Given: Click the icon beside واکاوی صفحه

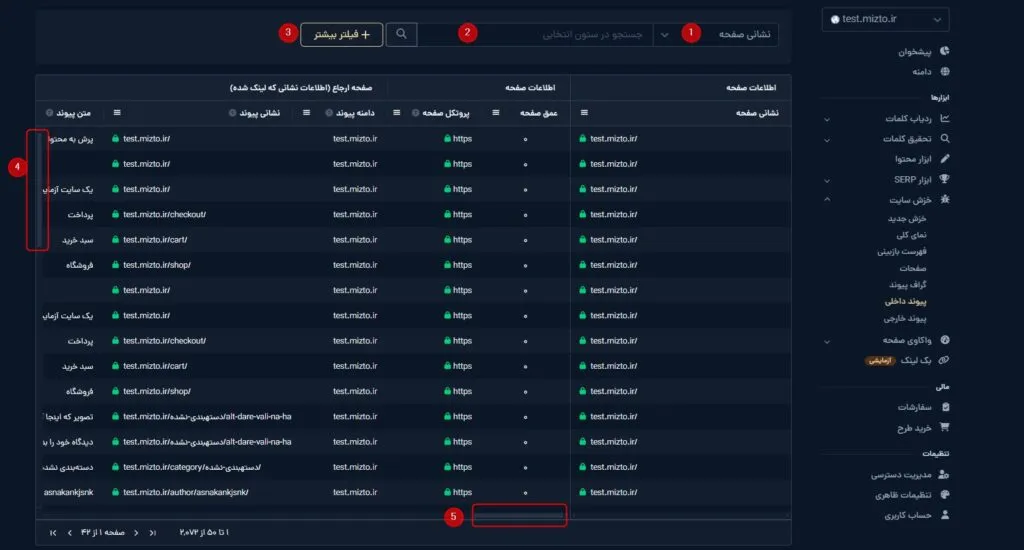Looking at the screenshot, I should (944, 340).
